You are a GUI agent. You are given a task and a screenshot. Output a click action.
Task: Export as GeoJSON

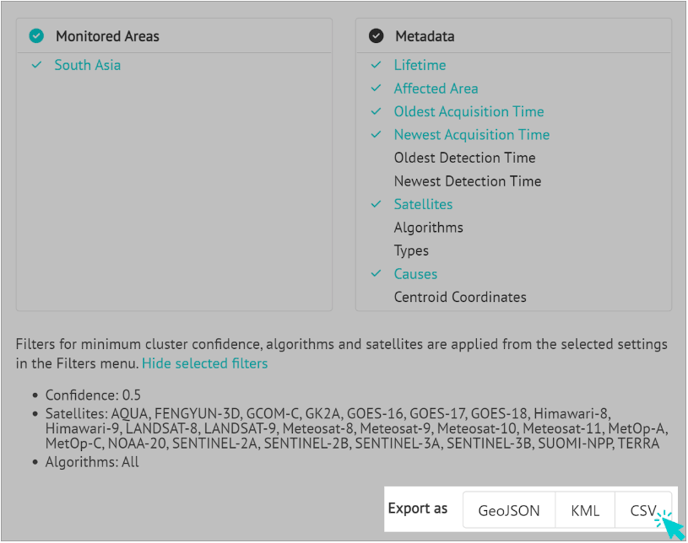pos(509,511)
